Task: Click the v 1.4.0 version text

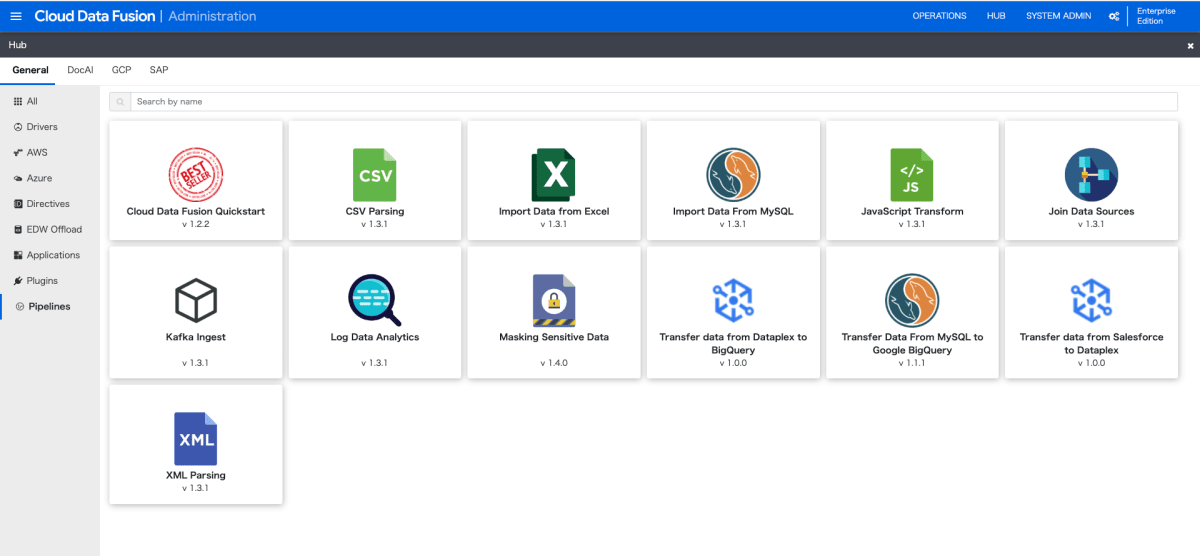Action: pos(554,363)
